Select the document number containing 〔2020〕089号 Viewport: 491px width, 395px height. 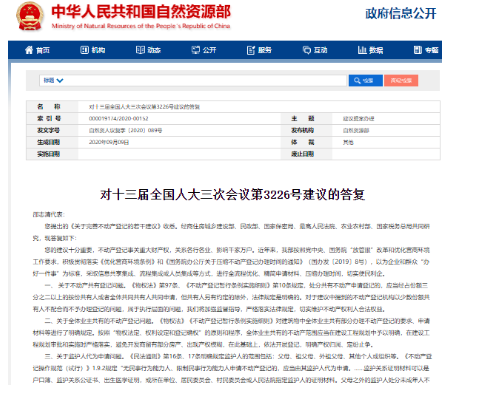[x=125, y=130]
